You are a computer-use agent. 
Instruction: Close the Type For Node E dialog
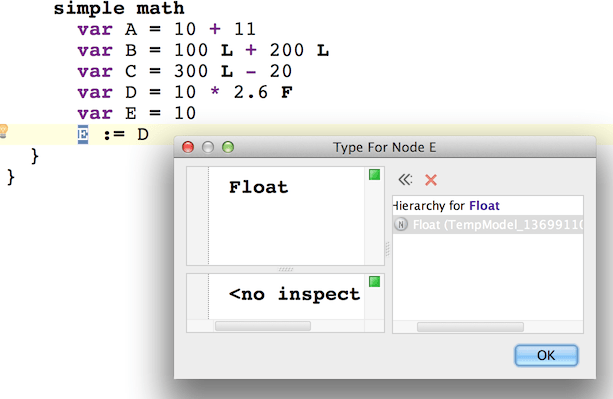tap(188, 147)
